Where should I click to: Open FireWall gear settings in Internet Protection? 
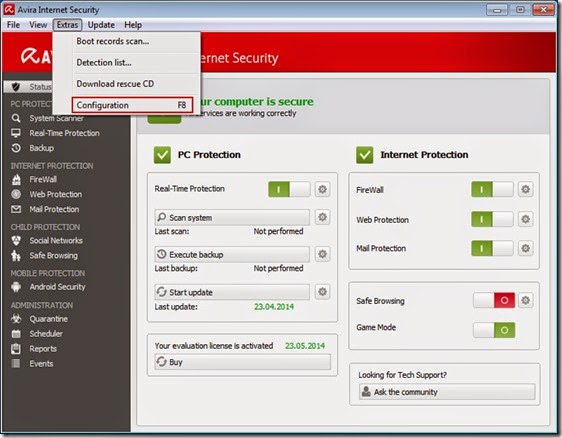click(525, 189)
